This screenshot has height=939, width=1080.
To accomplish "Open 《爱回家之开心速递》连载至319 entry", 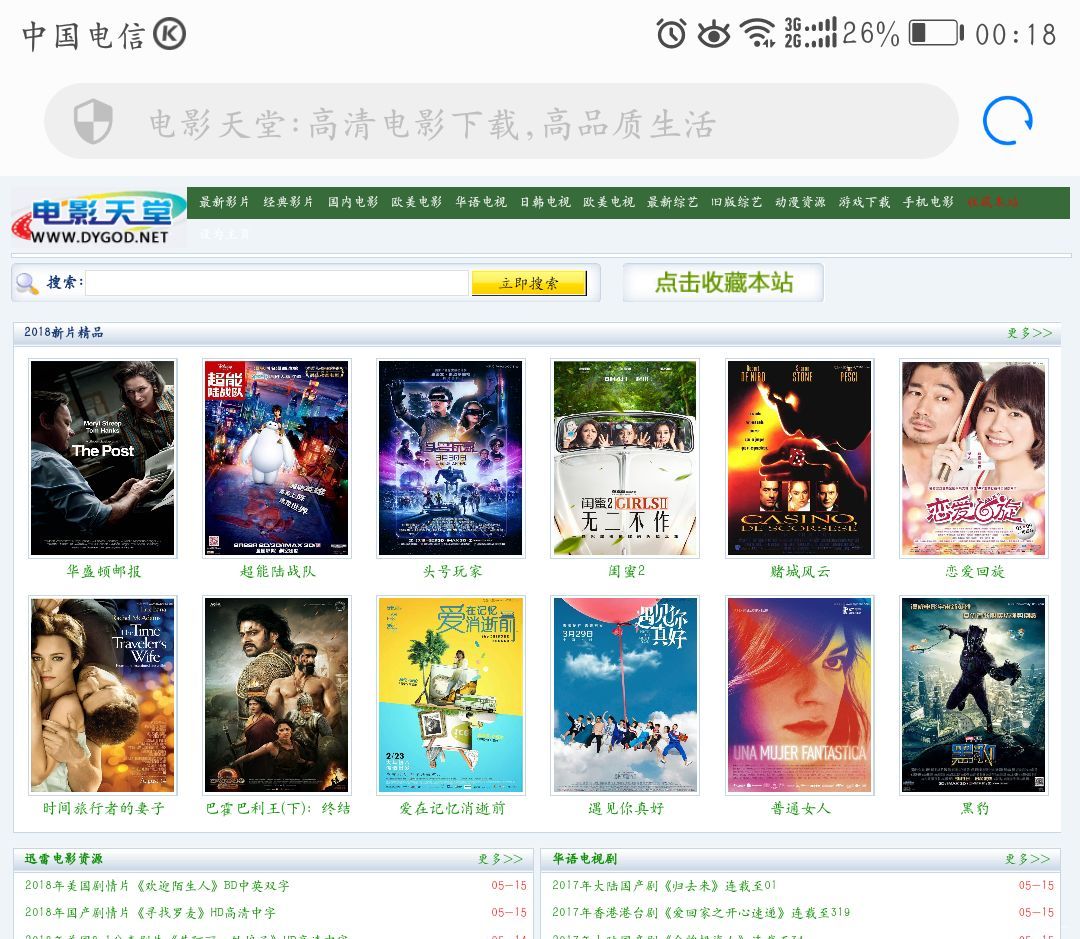I will (x=700, y=912).
